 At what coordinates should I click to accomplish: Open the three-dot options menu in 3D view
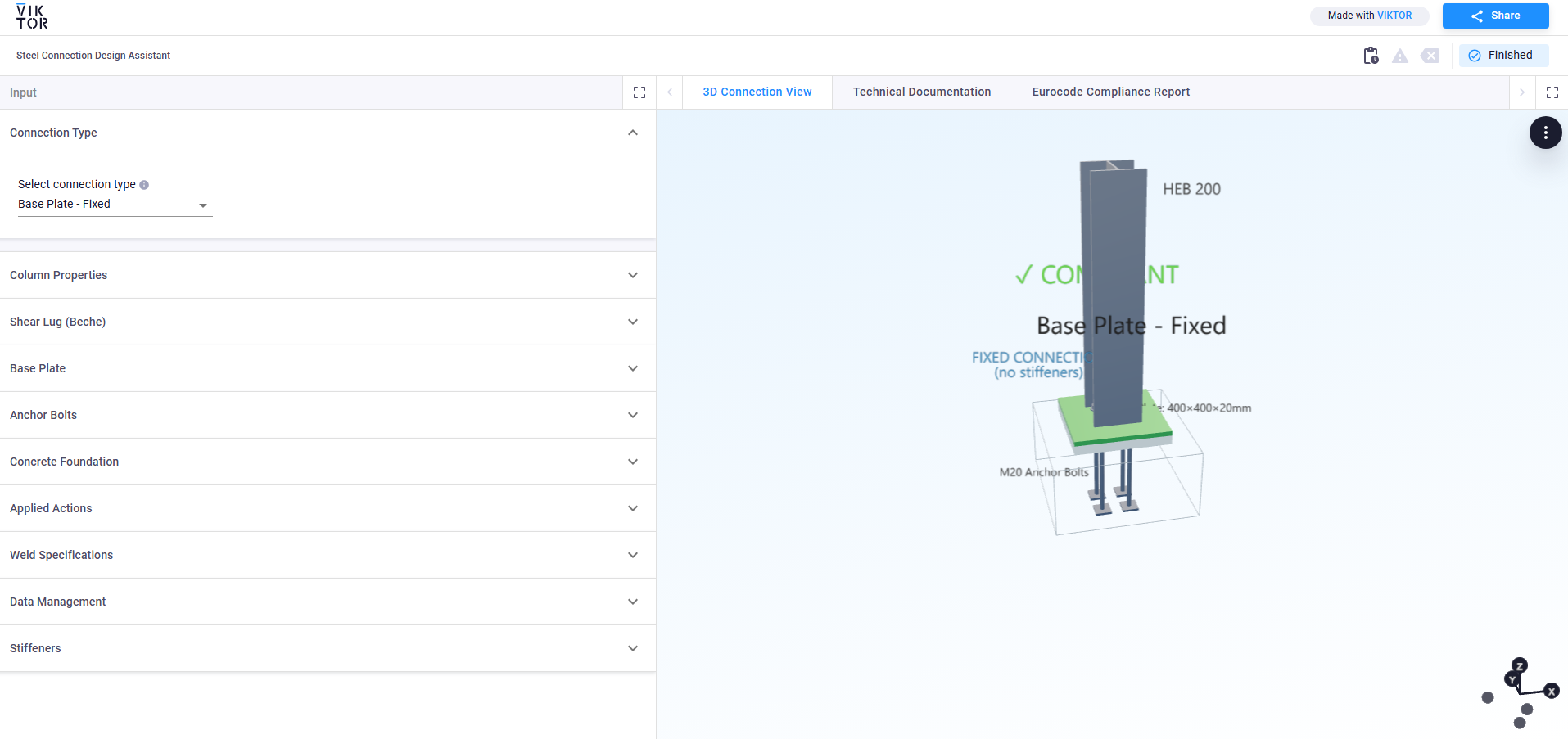coord(1545,132)
